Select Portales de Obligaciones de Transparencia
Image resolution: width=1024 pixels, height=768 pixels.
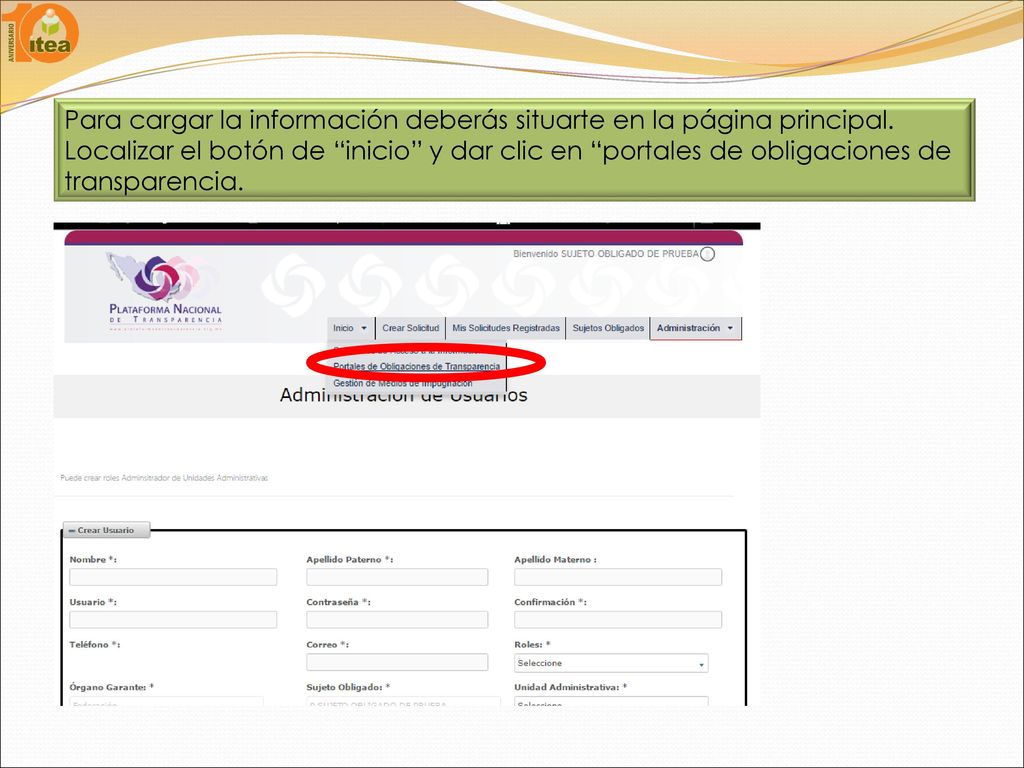pos(417,366)
